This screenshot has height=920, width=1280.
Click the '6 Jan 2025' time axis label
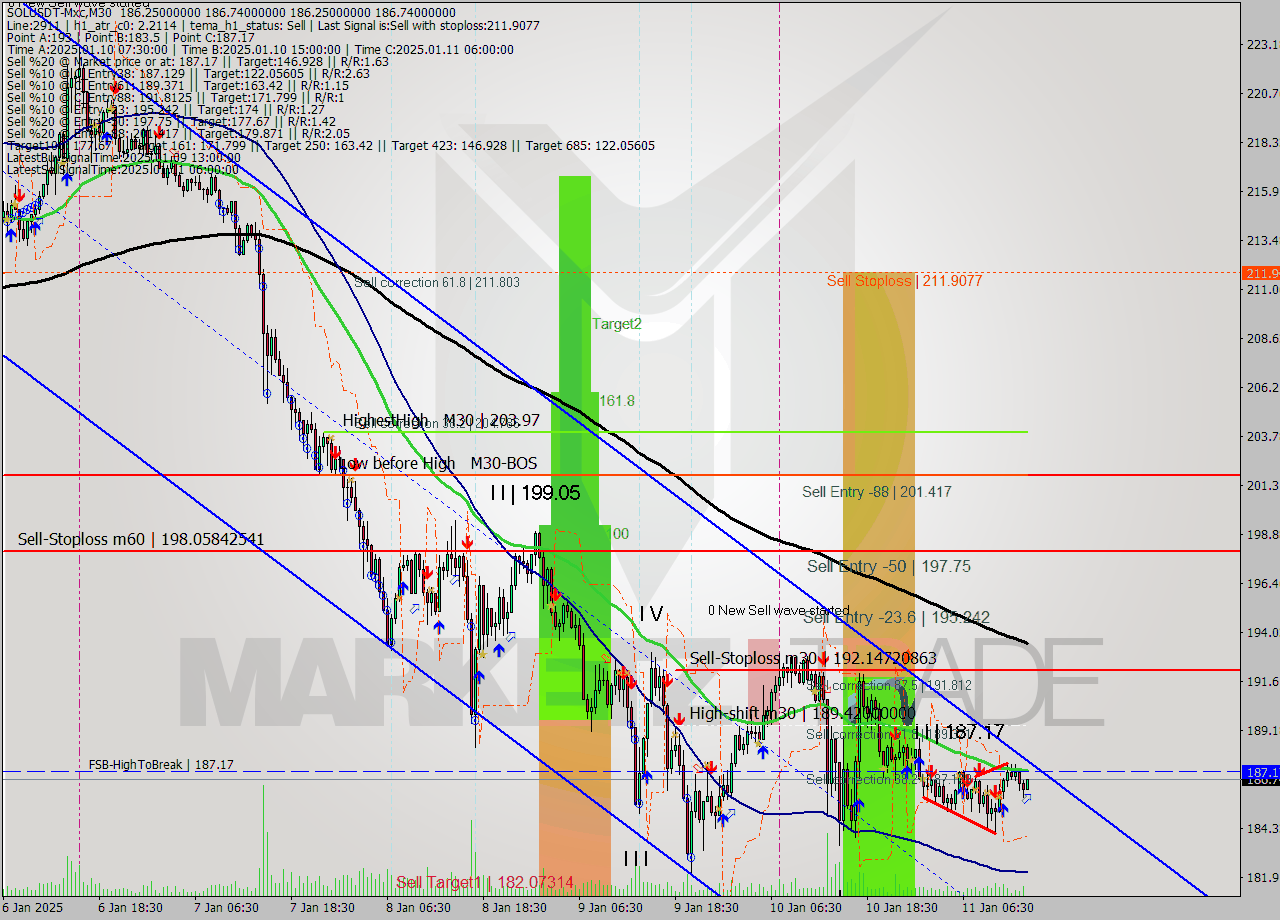32,908
